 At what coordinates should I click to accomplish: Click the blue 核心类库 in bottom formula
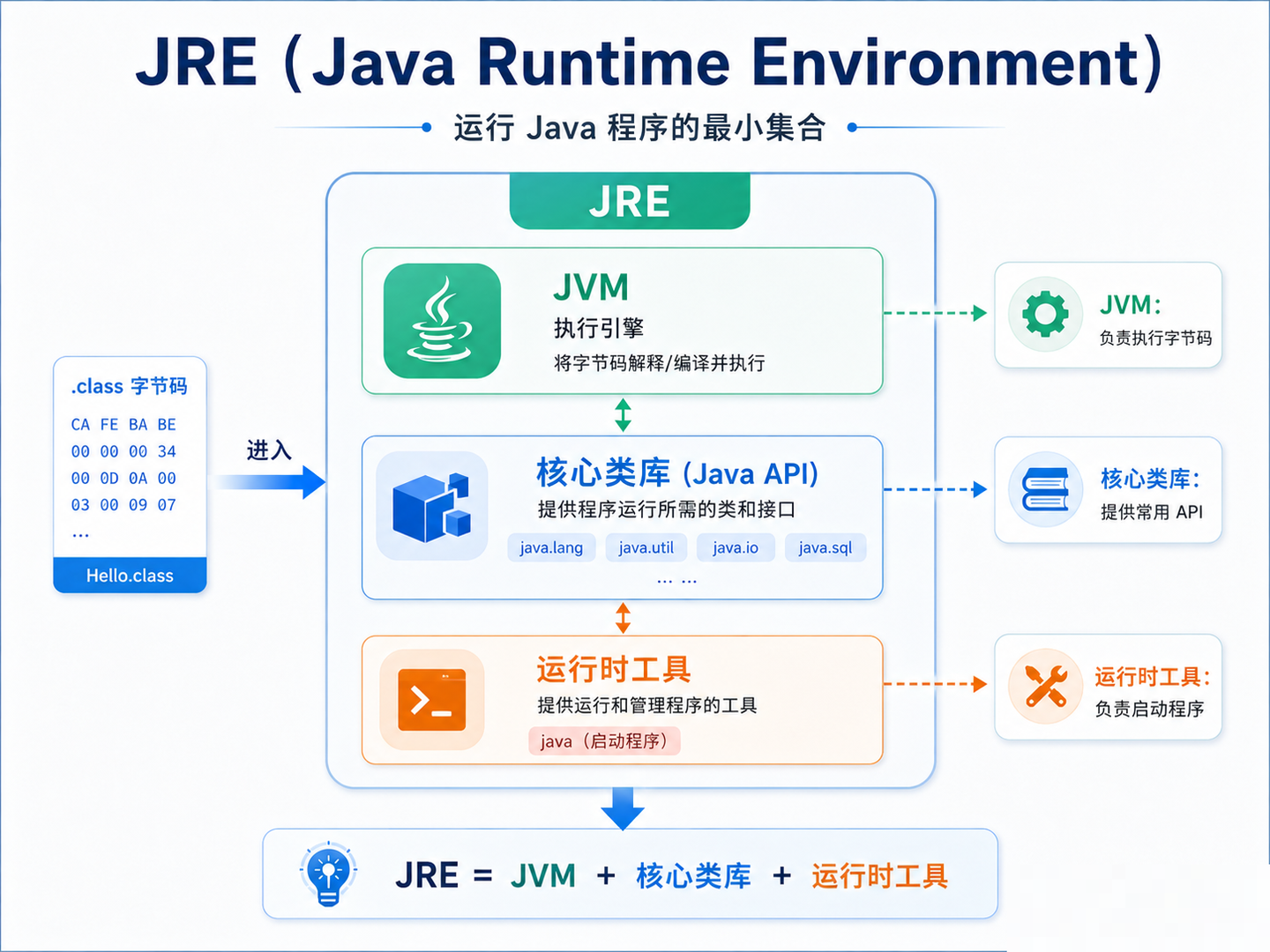(x=693, y=876)
